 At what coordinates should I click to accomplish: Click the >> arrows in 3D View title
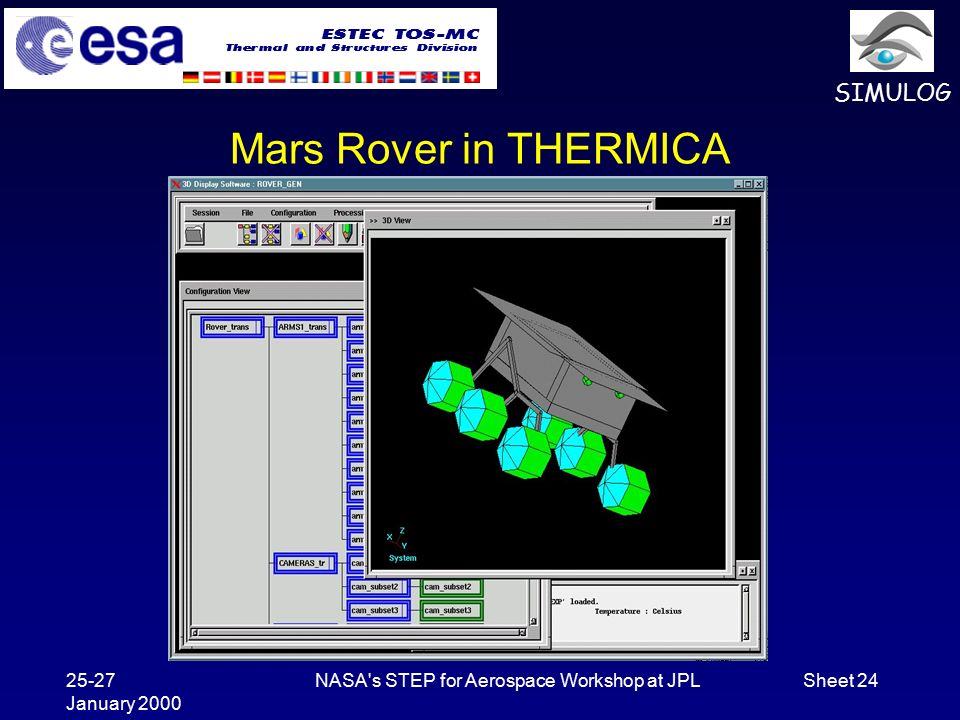click(x=373, y=220)
